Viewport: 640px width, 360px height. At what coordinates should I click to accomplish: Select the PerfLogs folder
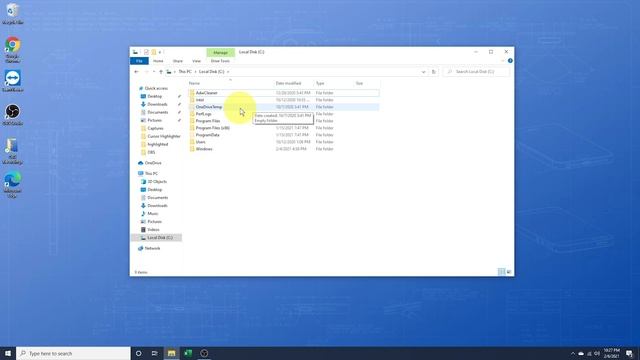coord(284,114)
